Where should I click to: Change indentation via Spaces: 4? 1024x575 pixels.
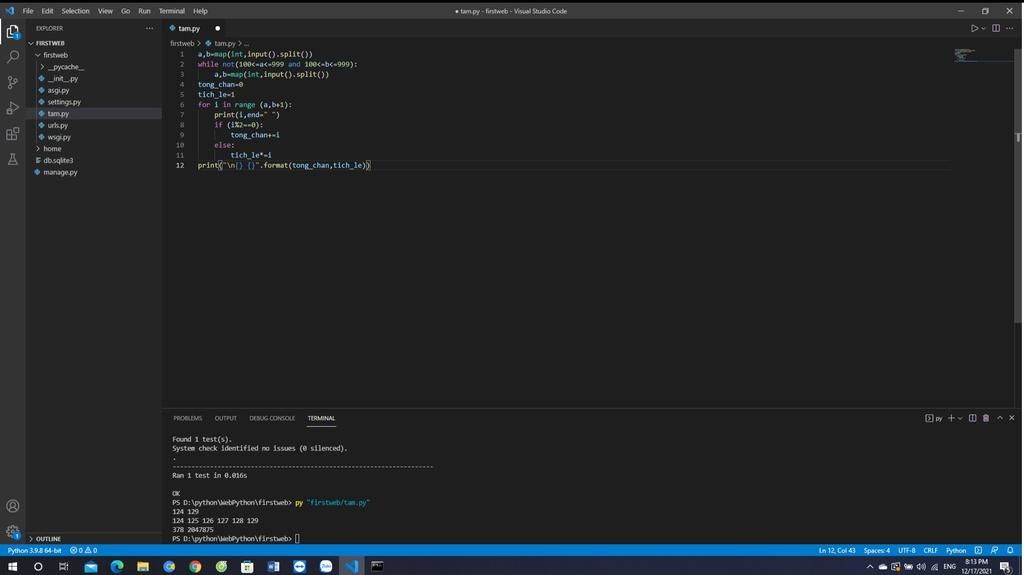876,550
